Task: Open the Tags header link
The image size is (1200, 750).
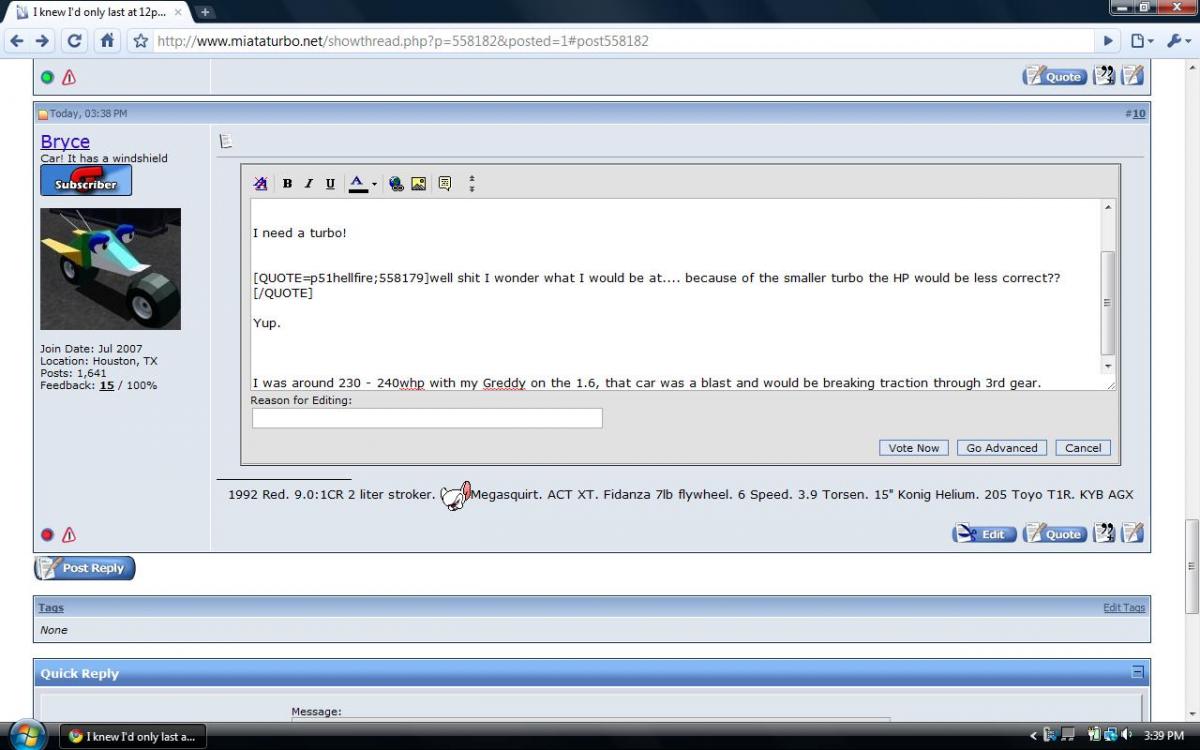Action: click(51, 608)
